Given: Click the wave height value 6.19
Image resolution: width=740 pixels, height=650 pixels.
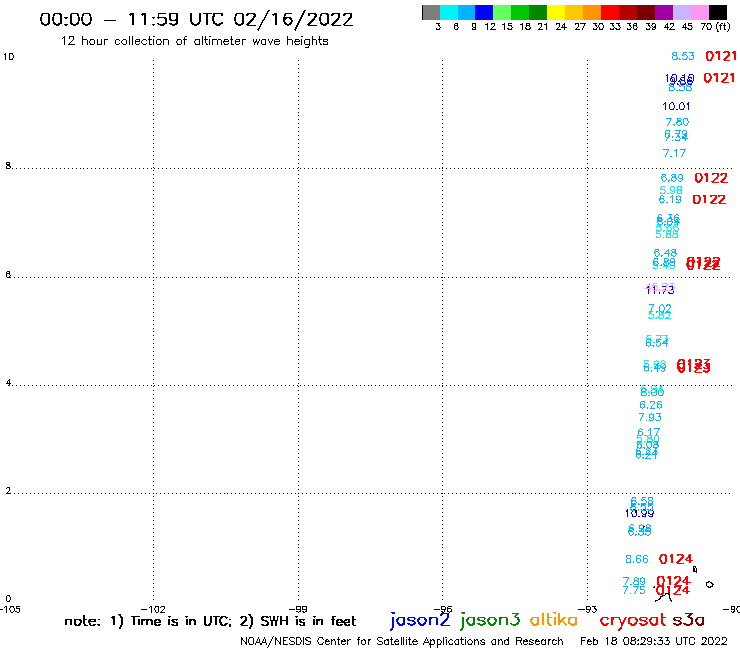Looking at the screenshot, I should pyautogui.click(x=670, y=200).
